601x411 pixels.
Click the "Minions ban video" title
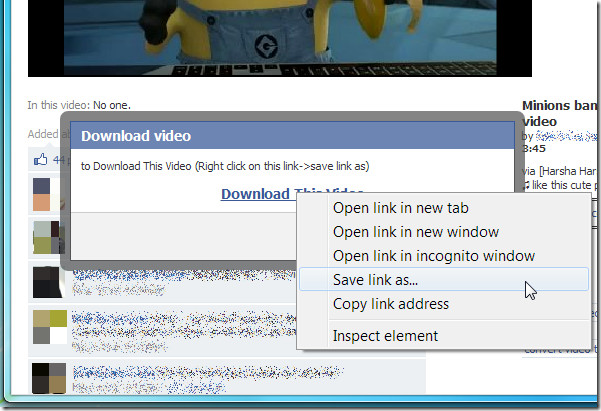click(559, 113)
